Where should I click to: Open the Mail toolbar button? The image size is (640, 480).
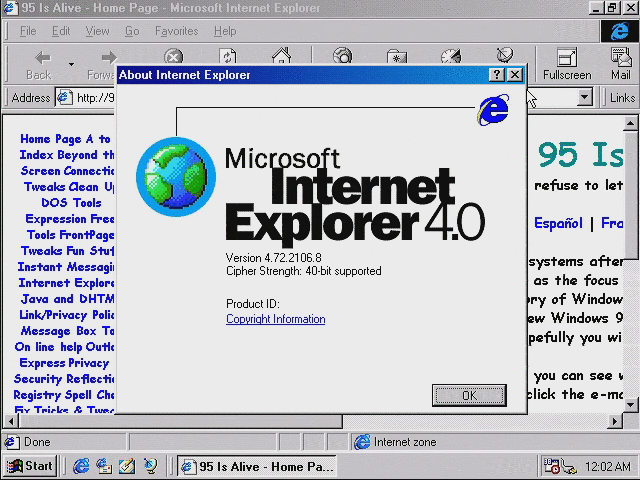tap(621, 64)
